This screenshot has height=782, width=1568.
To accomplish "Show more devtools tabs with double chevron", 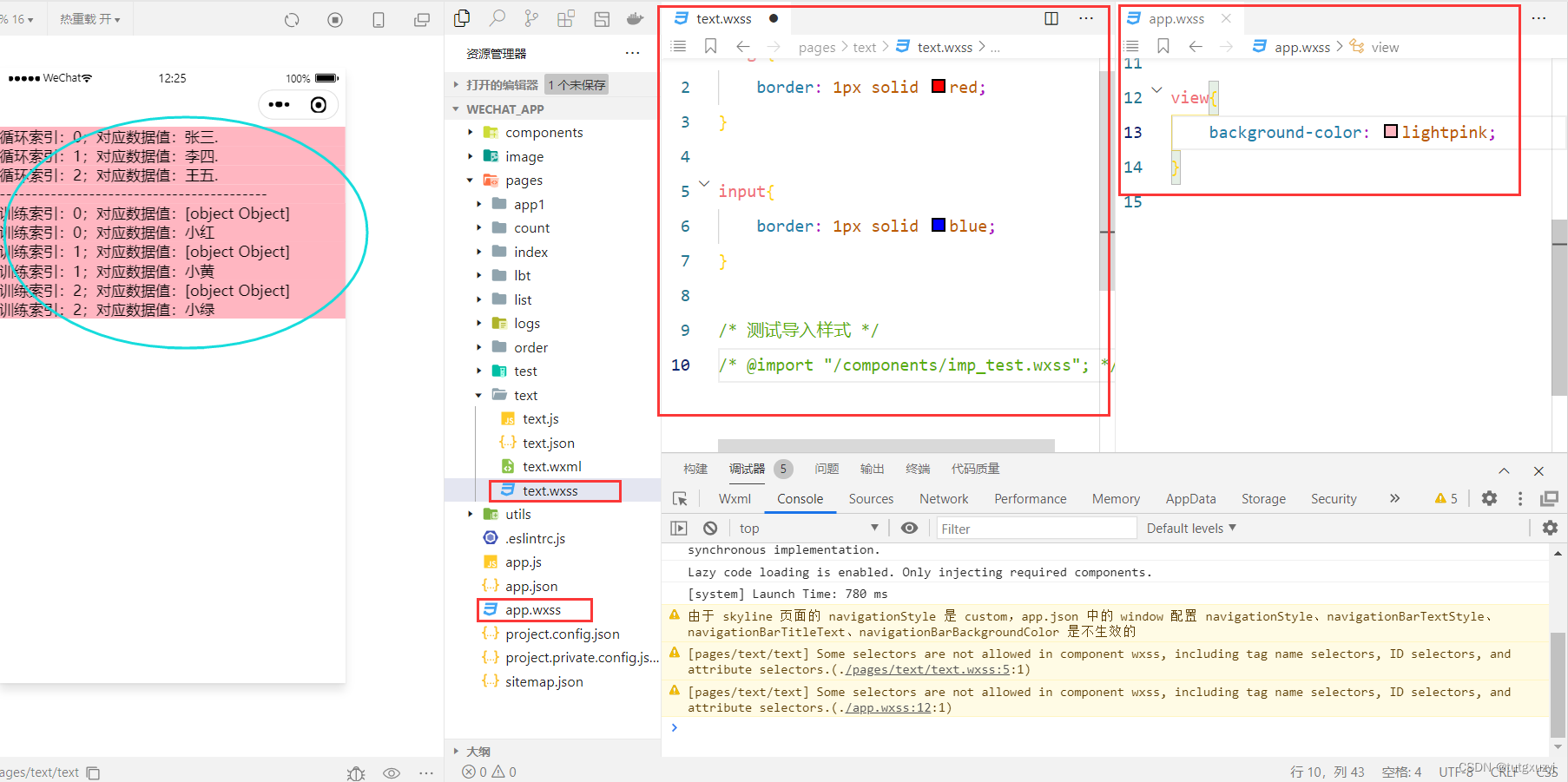I will (1394, 498).
